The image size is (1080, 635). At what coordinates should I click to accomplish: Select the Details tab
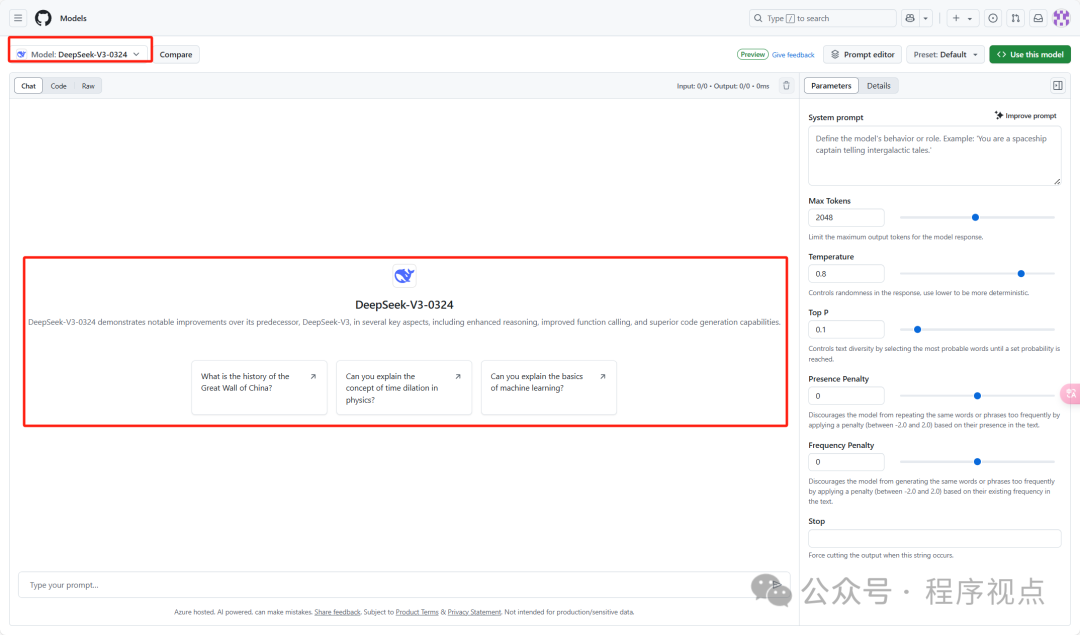pyautogui.click(x=878, y=86)
